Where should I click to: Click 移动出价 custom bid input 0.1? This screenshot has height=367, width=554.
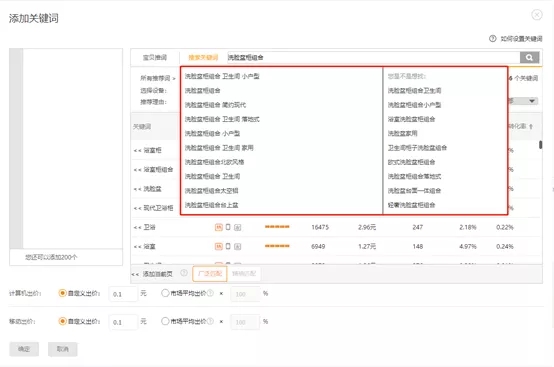123,322
